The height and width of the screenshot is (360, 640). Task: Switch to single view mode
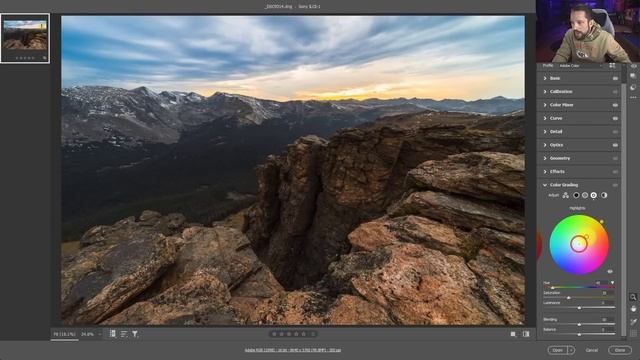pos(513,334)
